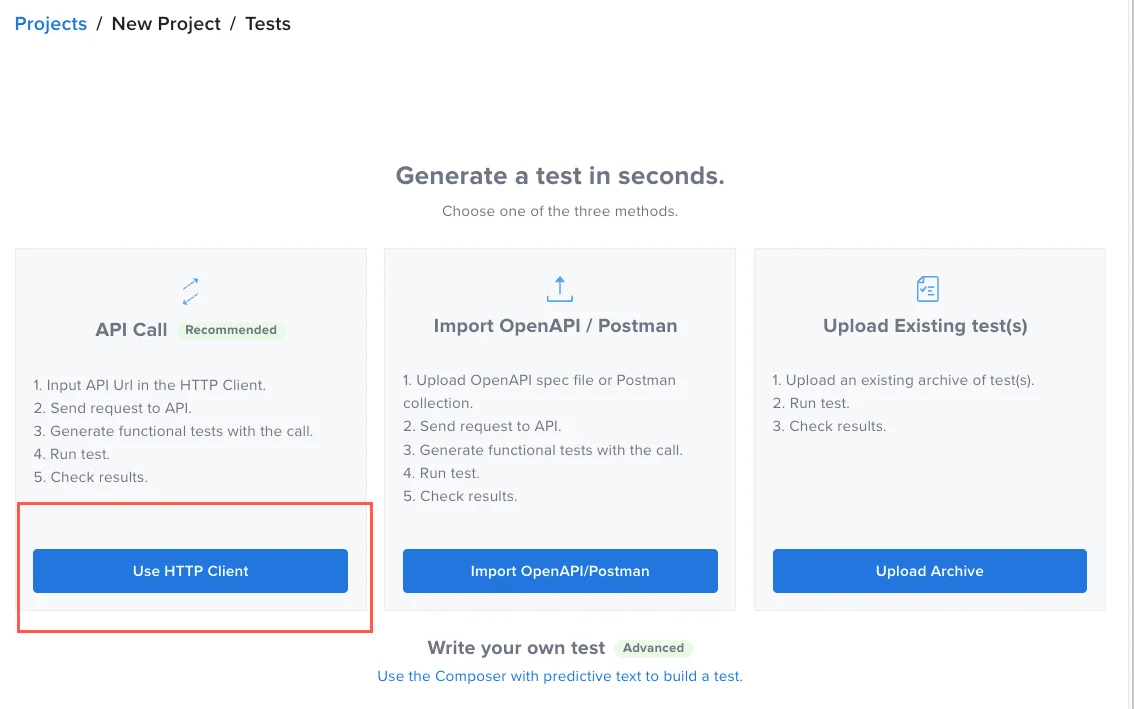Click the API Call card title

tap(131, 330)
